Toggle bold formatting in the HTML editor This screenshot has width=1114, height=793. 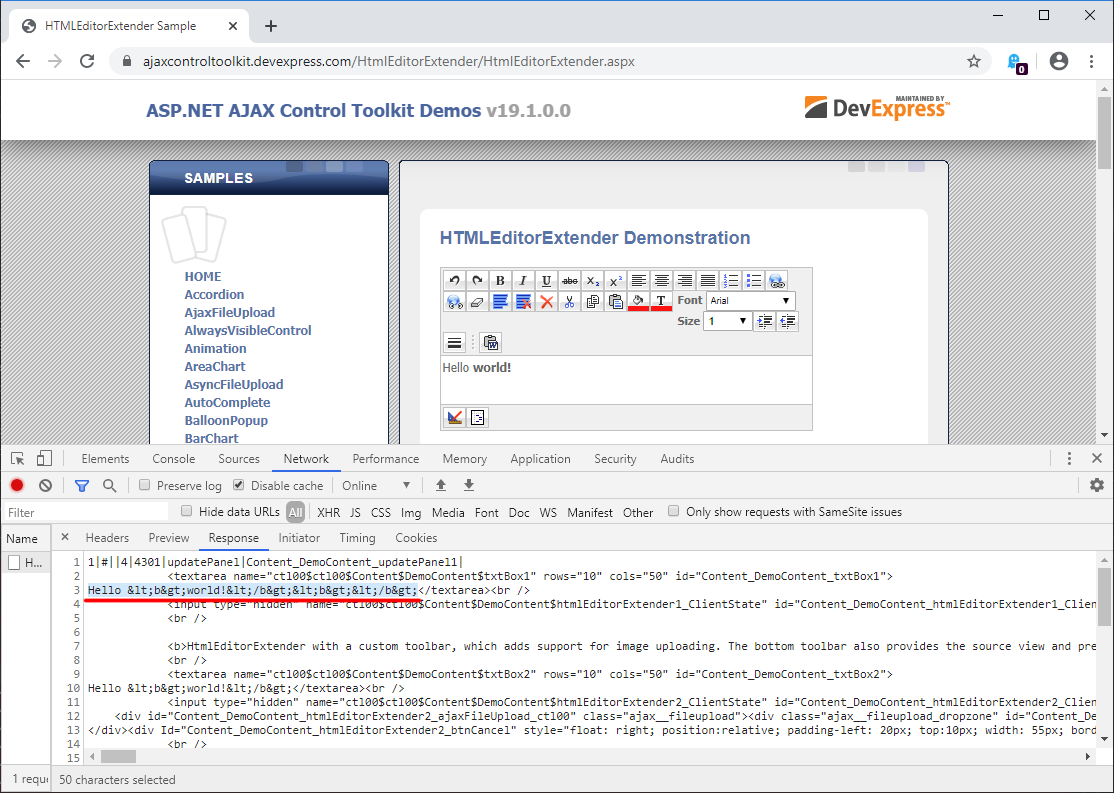point(500,280)
